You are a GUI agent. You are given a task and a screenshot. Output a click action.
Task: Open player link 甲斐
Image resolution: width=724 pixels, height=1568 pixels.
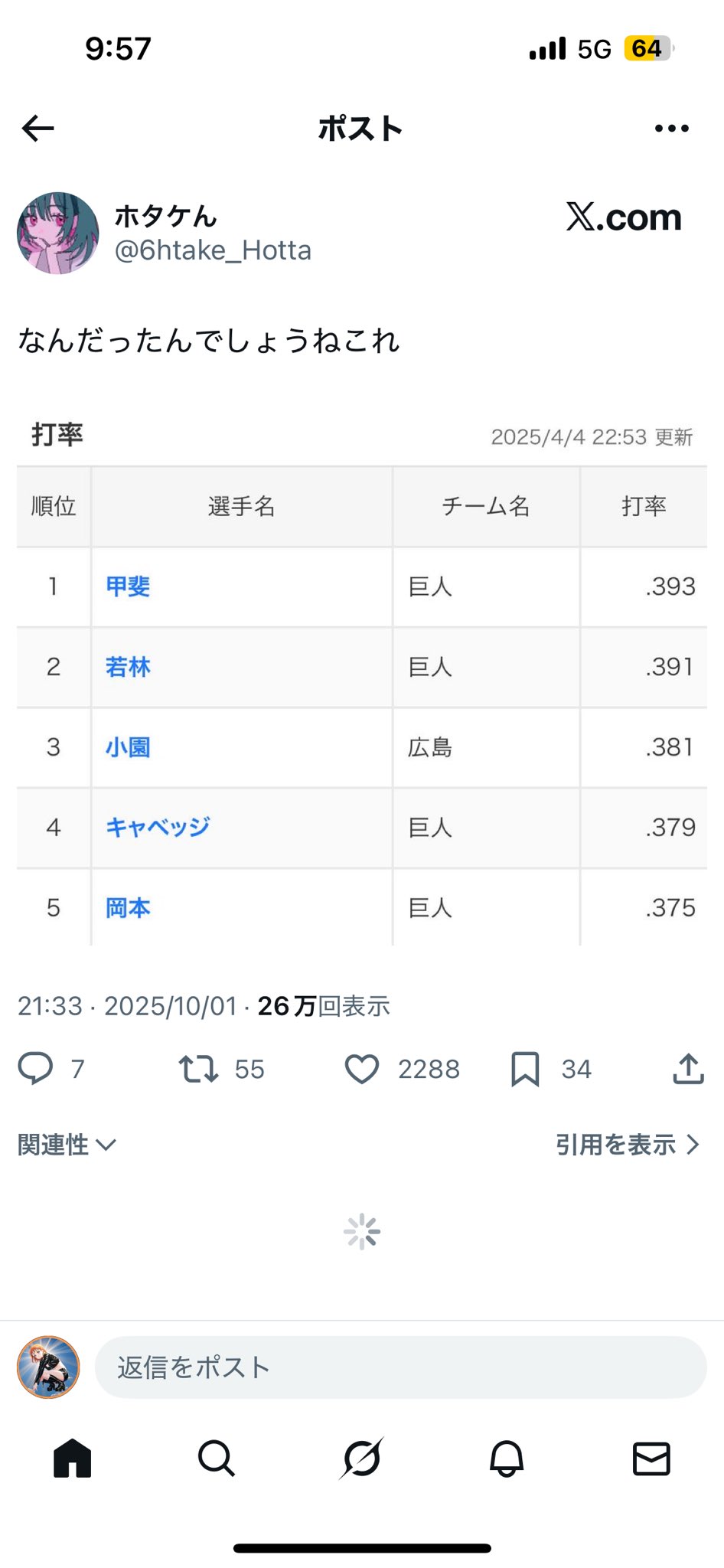(x=128, y=586)
